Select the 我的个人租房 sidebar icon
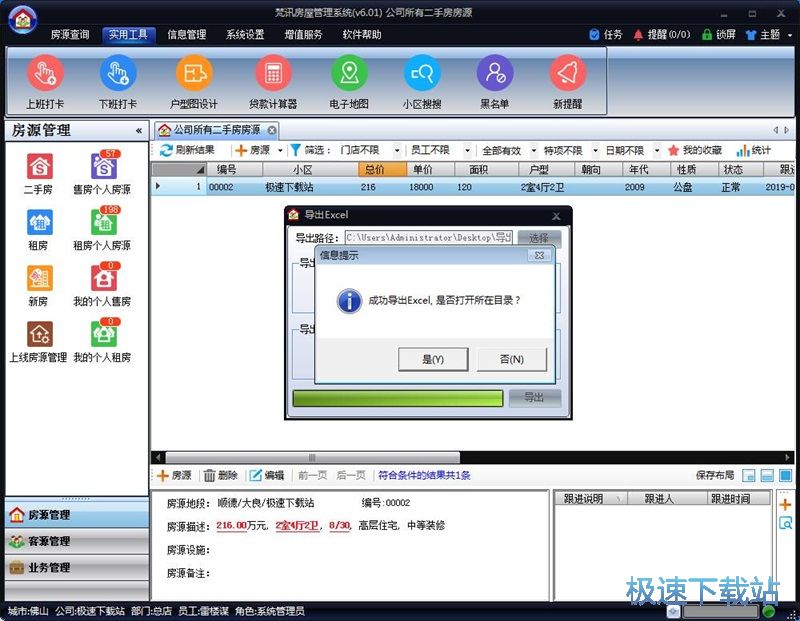The height and width of the screenshot is (621, 800). [x=104, y=333]
